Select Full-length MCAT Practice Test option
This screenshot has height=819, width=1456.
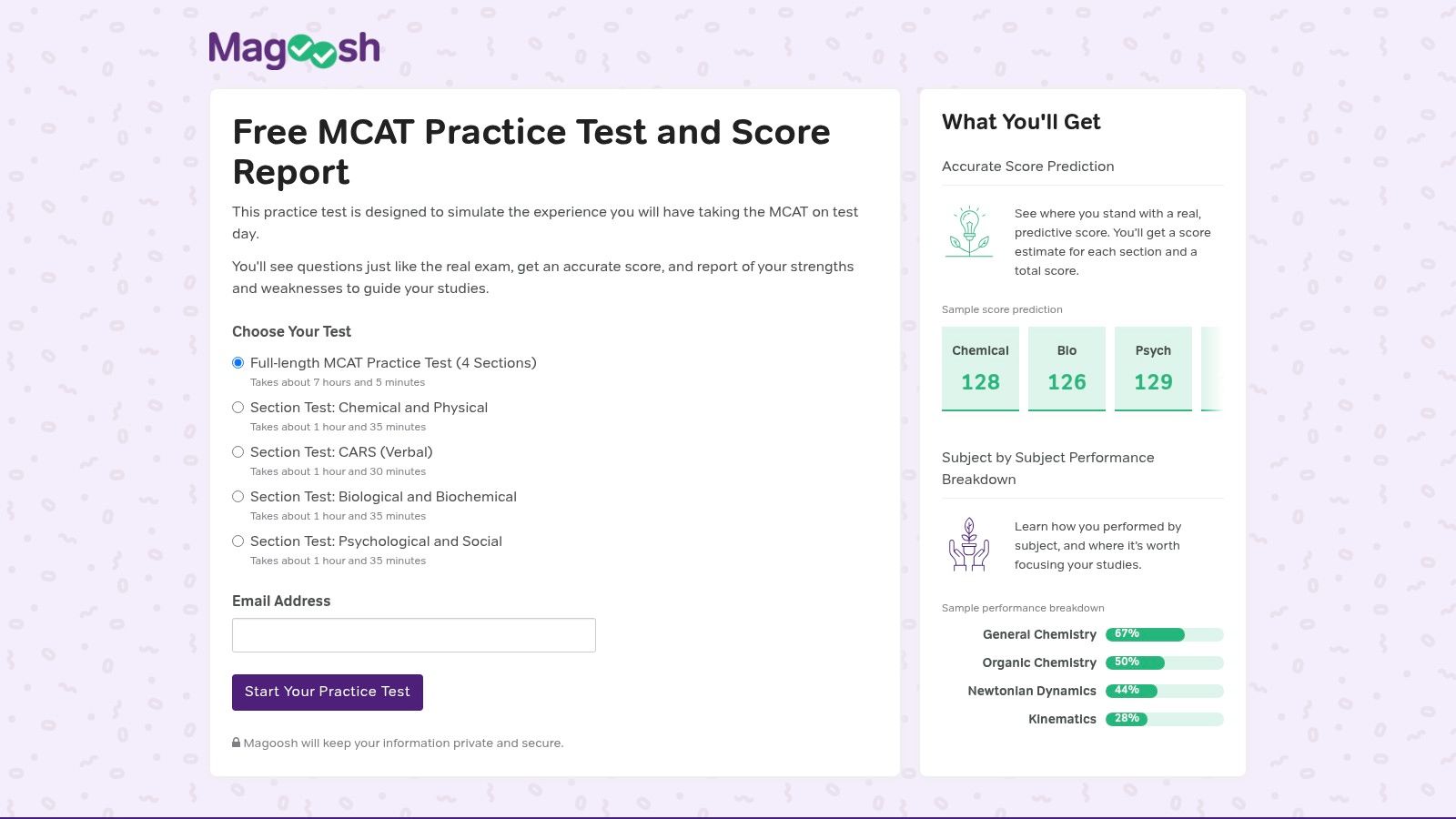(238, 363)
